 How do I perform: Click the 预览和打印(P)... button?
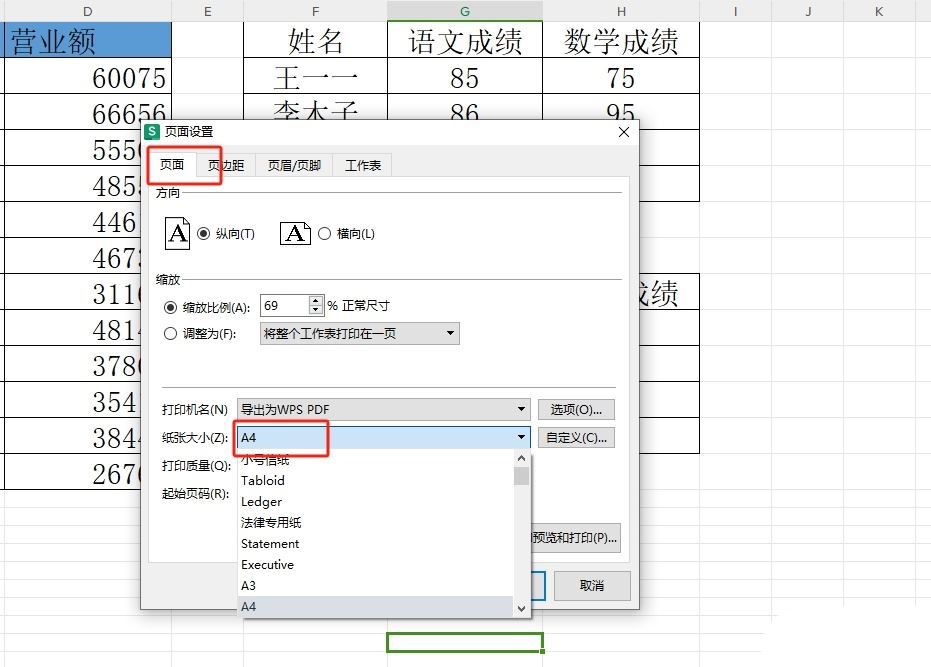click(575, 538)
